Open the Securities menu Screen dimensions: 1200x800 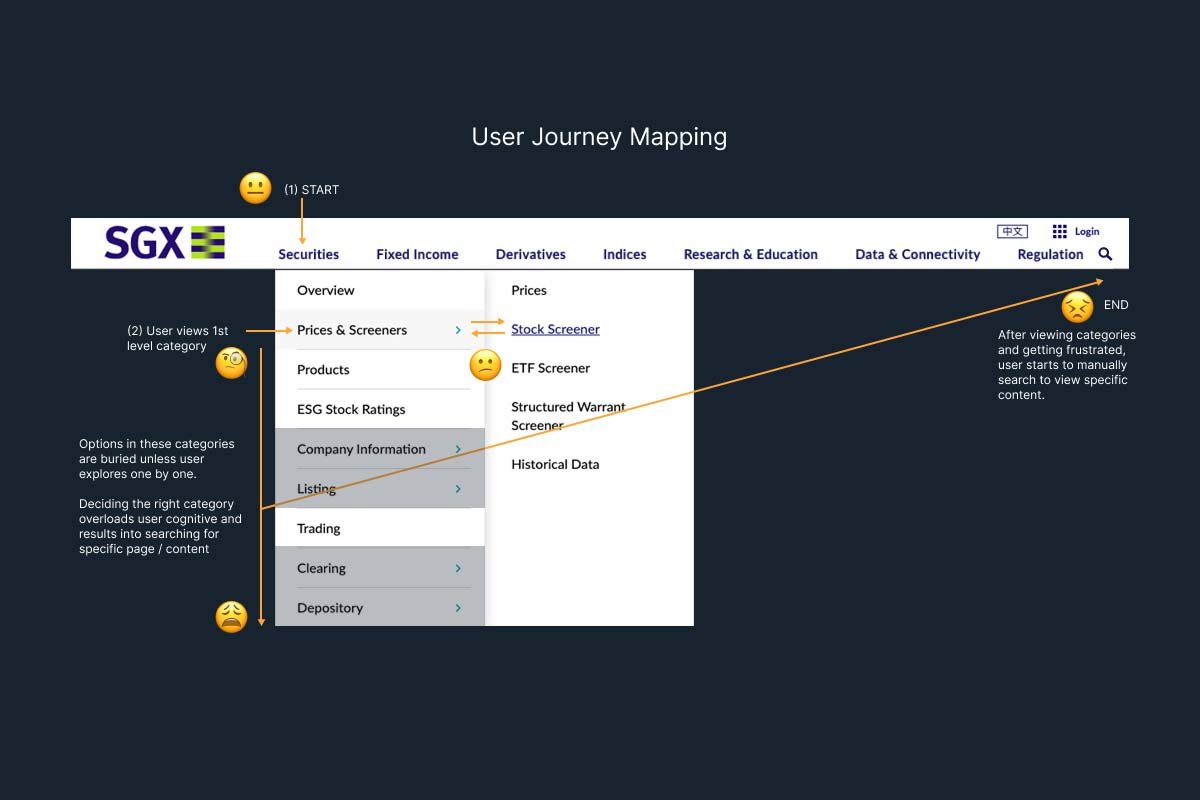coord(308,254)
